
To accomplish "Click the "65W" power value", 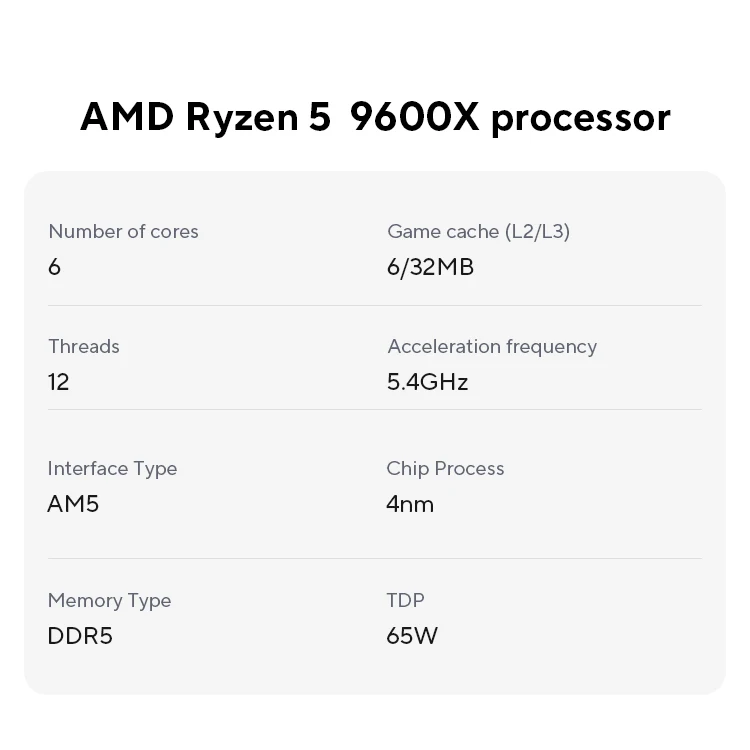I will pos(412,636).
